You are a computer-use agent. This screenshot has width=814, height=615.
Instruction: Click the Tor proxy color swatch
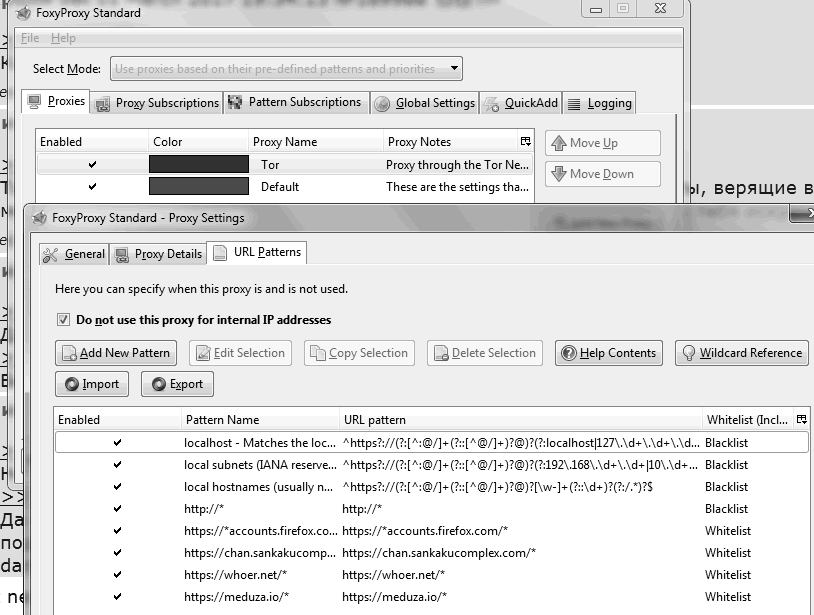pyautogui.click(x=199, y=165)
